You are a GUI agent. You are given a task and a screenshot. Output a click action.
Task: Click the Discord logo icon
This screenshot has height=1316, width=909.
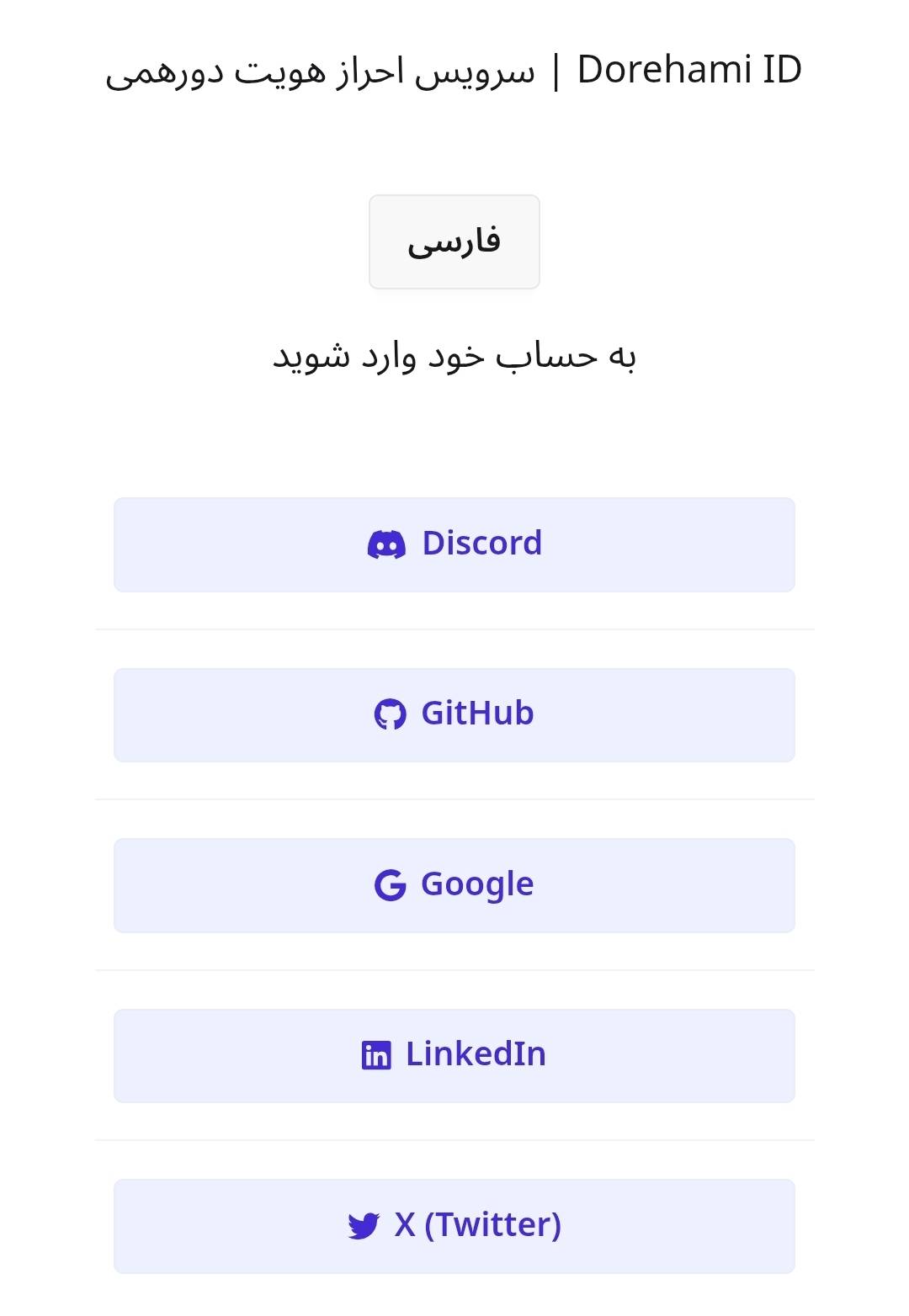click(386, 544)
